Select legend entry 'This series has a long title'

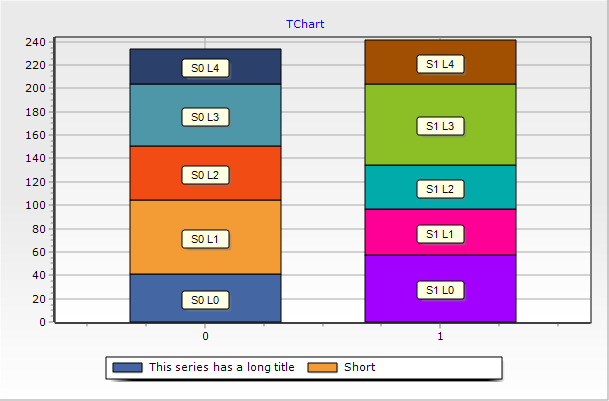click(x=222, y=367)
